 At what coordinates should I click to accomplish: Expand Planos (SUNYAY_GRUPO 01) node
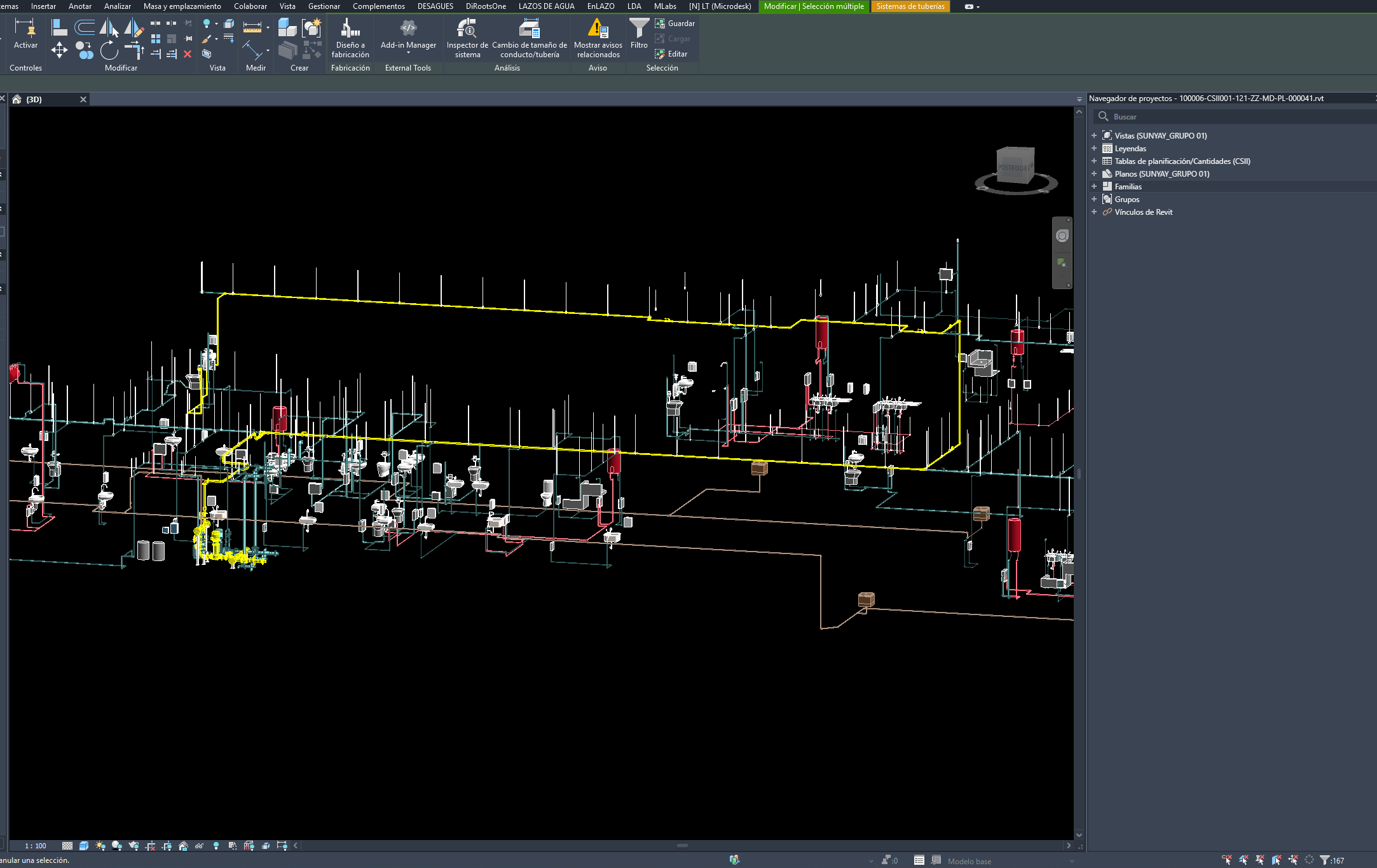click(x=1094, y=174)
